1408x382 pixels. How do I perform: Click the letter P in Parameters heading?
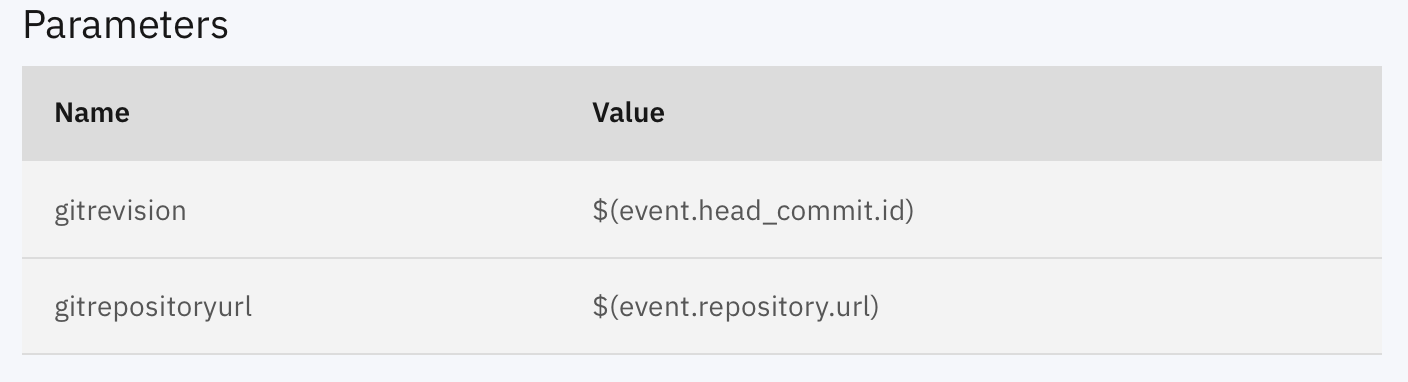[33, 25]
